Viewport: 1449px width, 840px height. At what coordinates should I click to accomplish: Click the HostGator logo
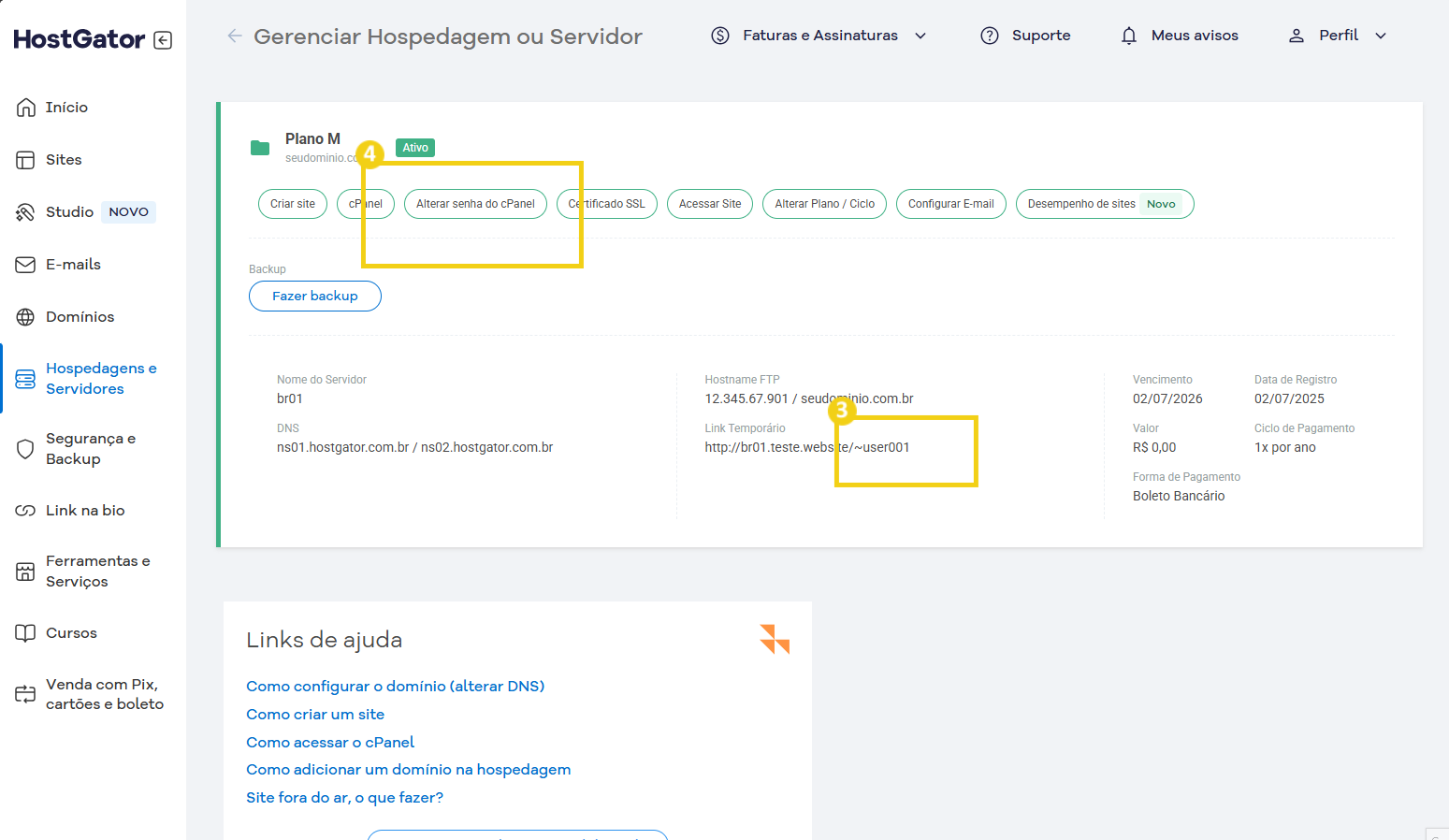coord(80,39)
